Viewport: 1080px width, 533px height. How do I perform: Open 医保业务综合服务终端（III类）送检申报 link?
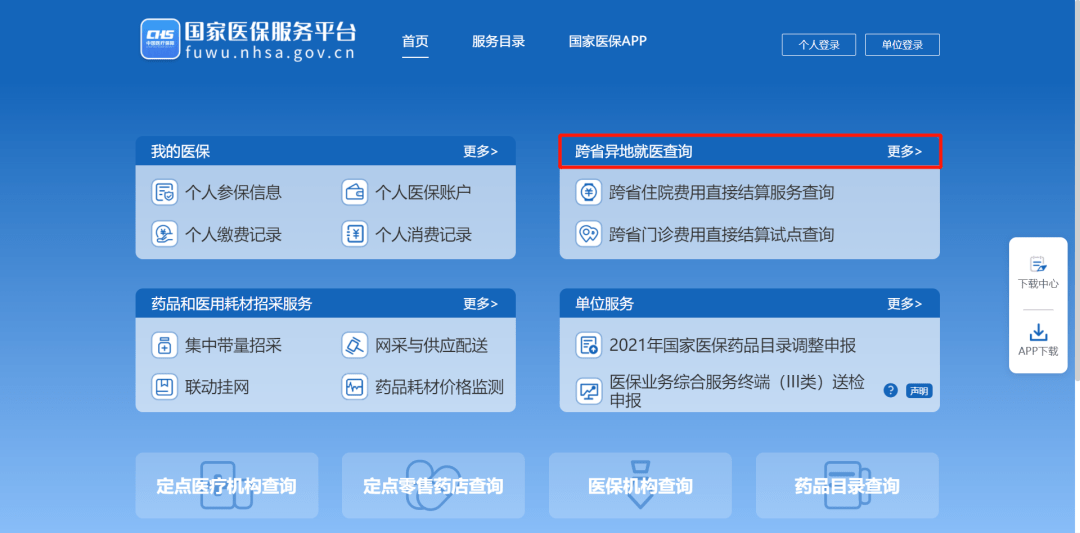pos(737,391)
